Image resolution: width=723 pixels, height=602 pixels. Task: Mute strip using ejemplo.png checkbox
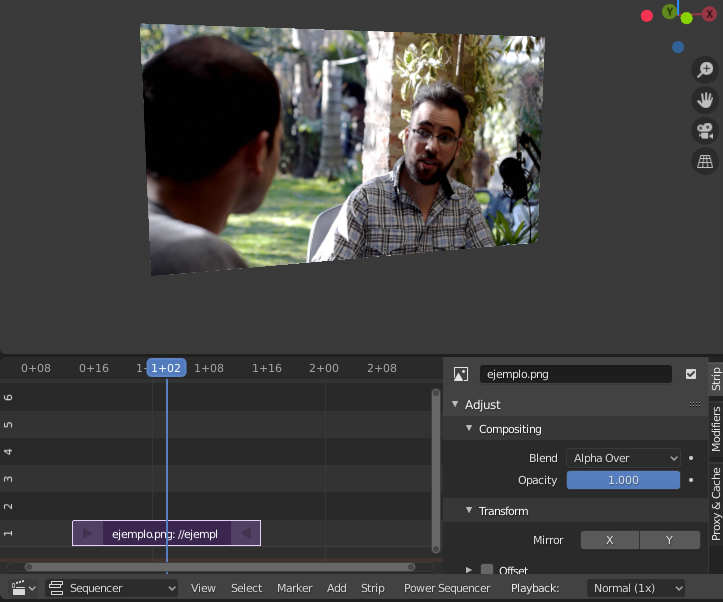(691, 374)
